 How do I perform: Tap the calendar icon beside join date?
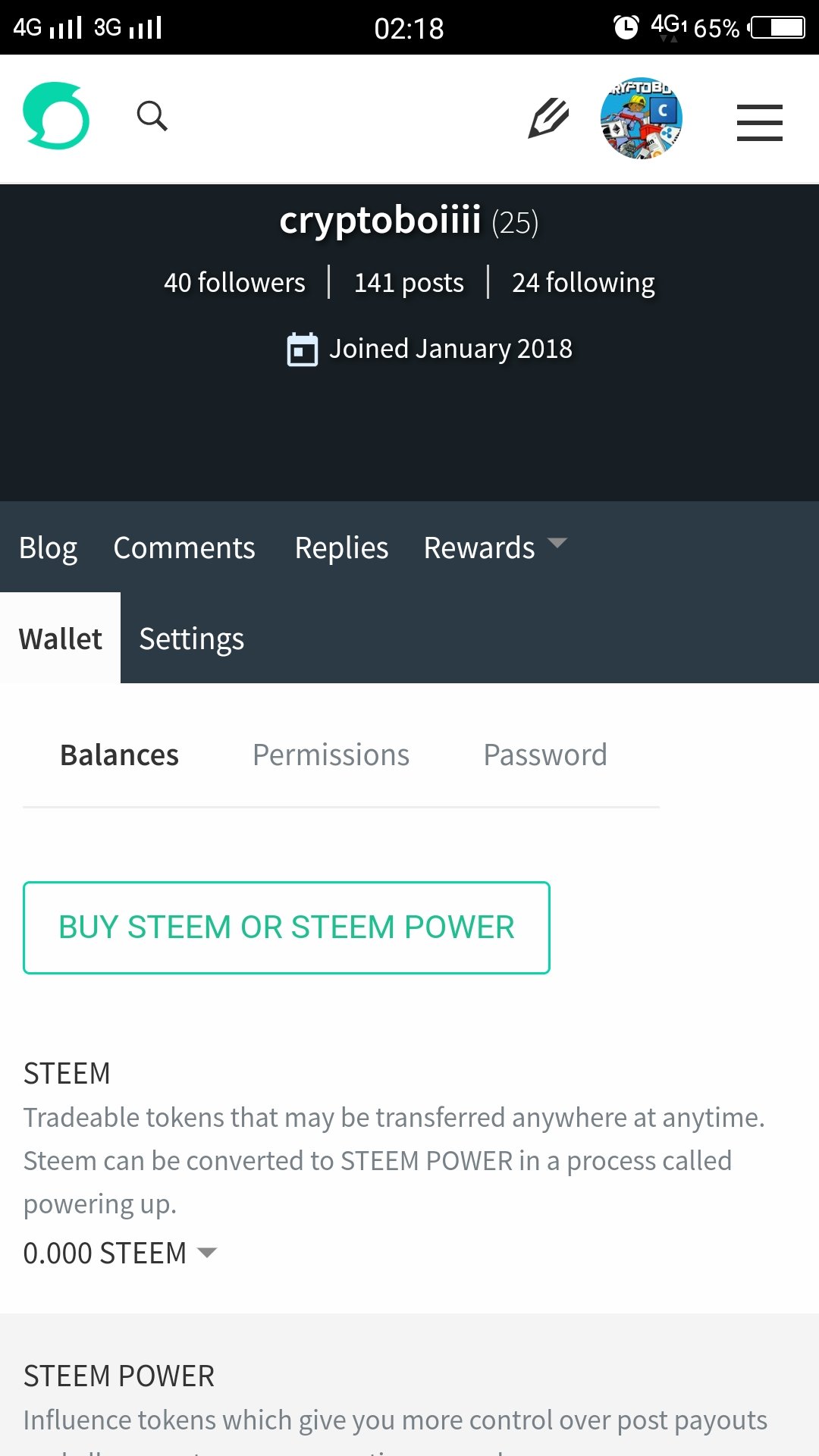click(x=302, y=350)
